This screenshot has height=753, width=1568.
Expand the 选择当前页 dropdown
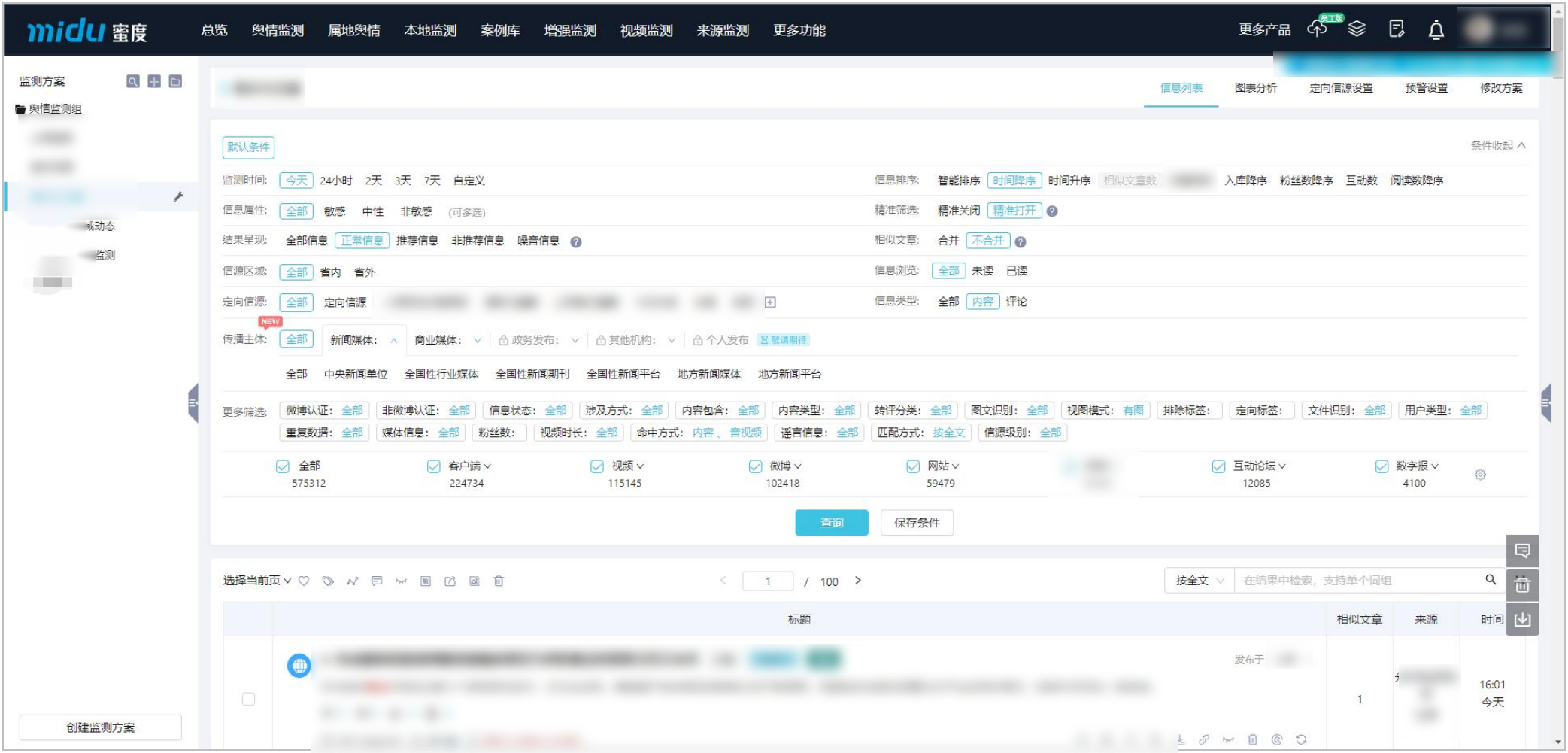click(257, 581)
